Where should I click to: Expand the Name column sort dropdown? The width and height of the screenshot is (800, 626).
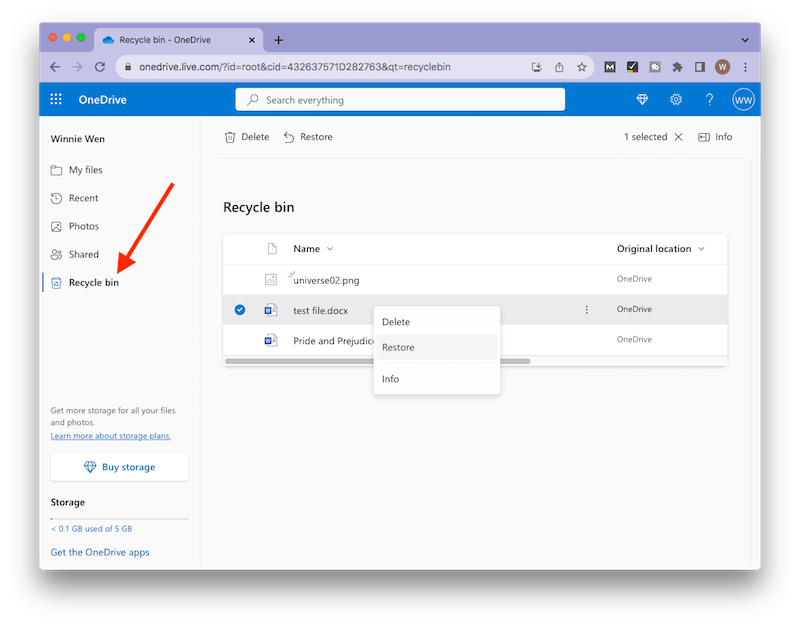pos(330,248)
